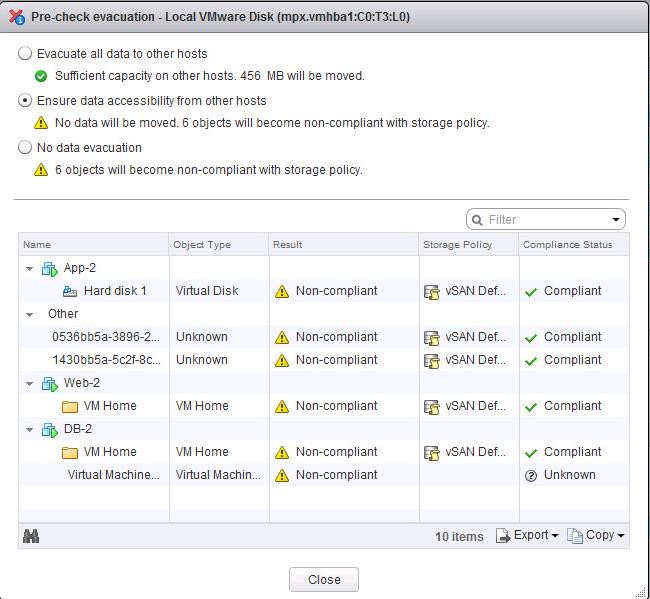This screenshot has width=650, height=599.
Task: Select Ensure data accessibility from other hosts
Action: click(25, 101)
